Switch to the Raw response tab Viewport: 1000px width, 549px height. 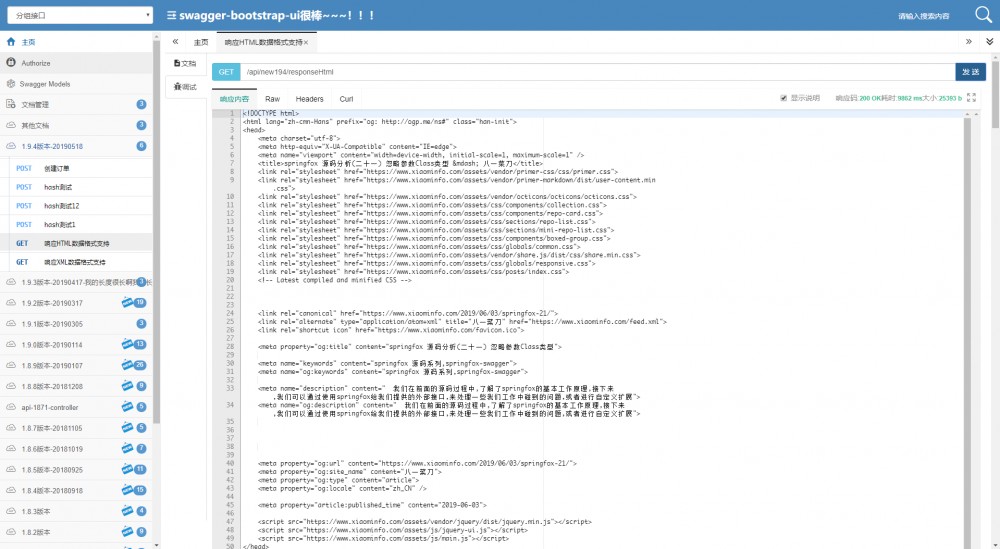point(272,99)
